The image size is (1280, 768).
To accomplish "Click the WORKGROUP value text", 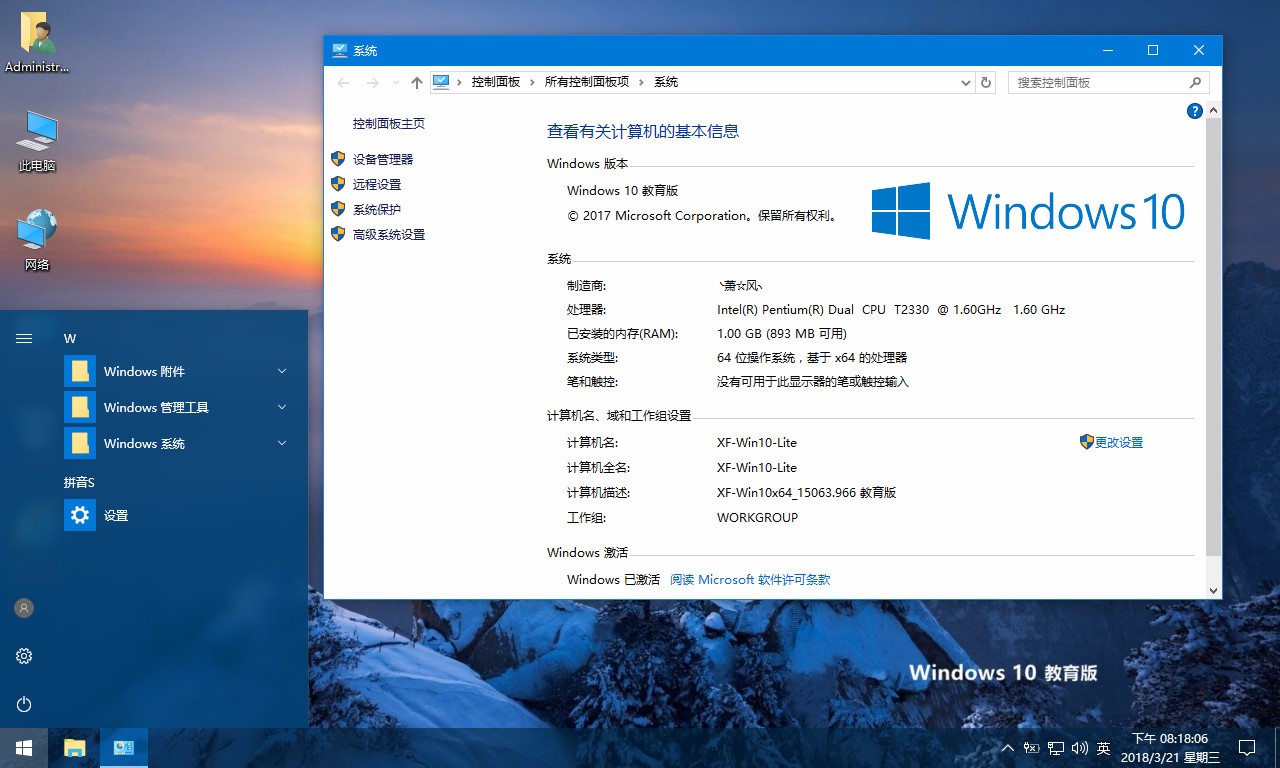I will 757,517.
